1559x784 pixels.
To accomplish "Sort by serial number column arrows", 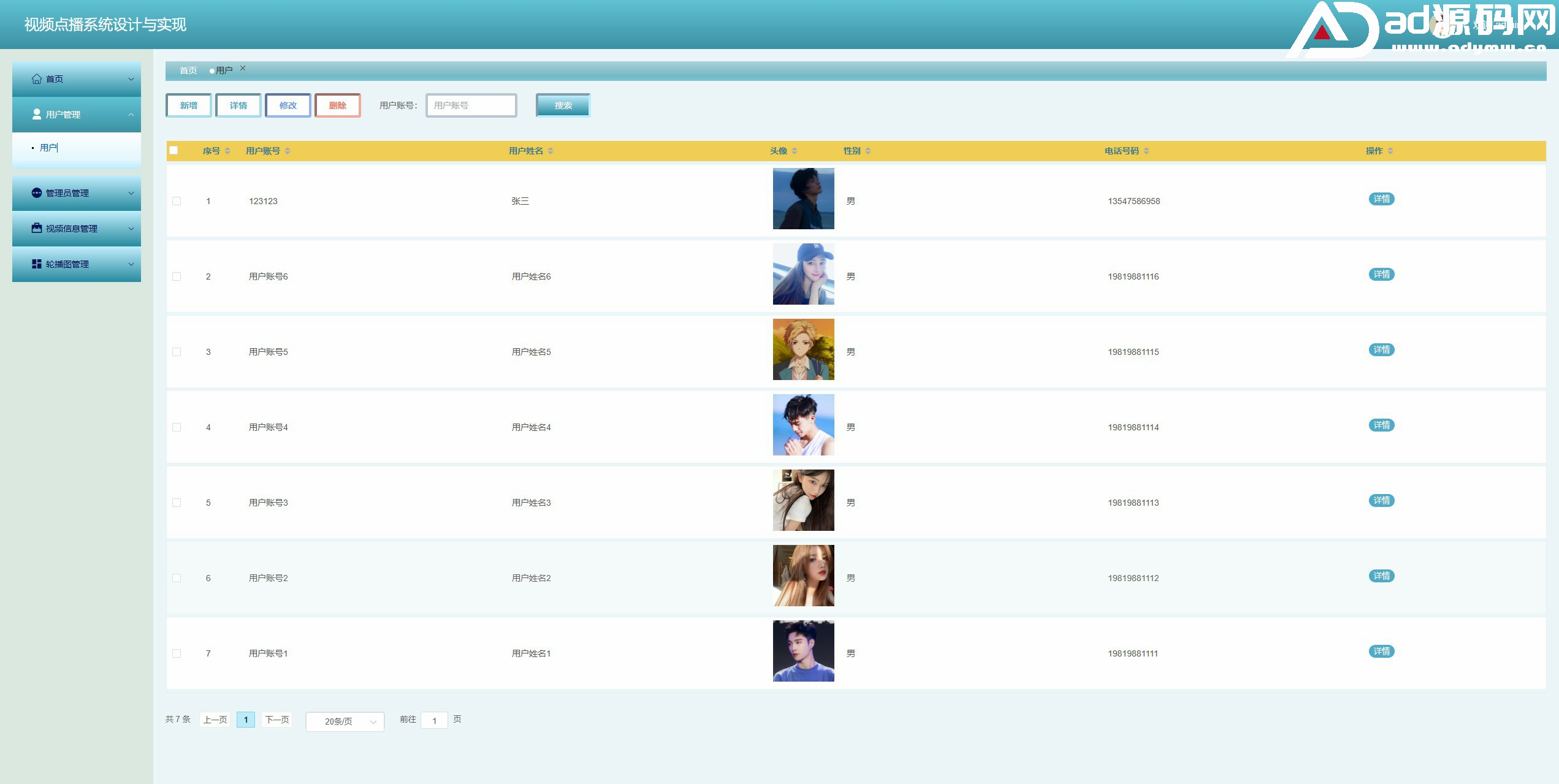I will (x=227, y=151).
